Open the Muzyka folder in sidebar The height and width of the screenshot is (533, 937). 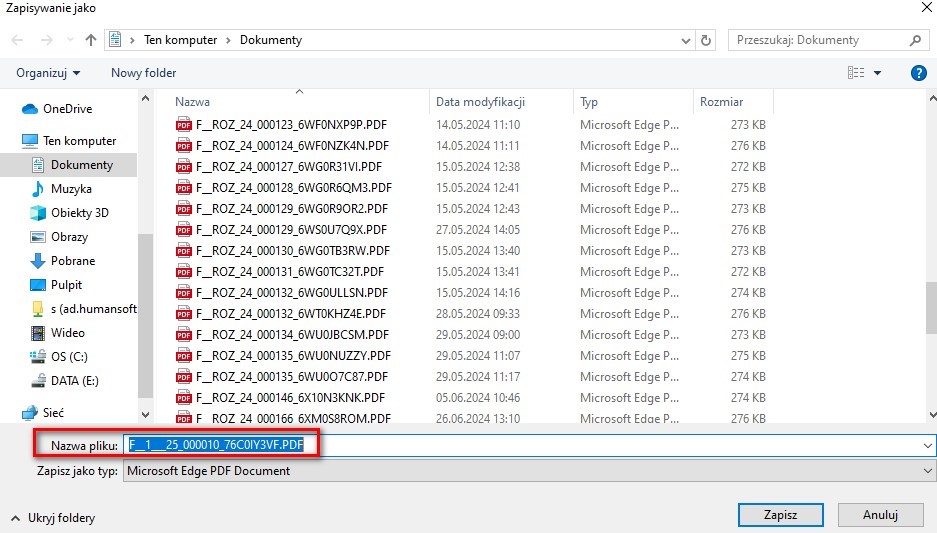tap(71, 189)
